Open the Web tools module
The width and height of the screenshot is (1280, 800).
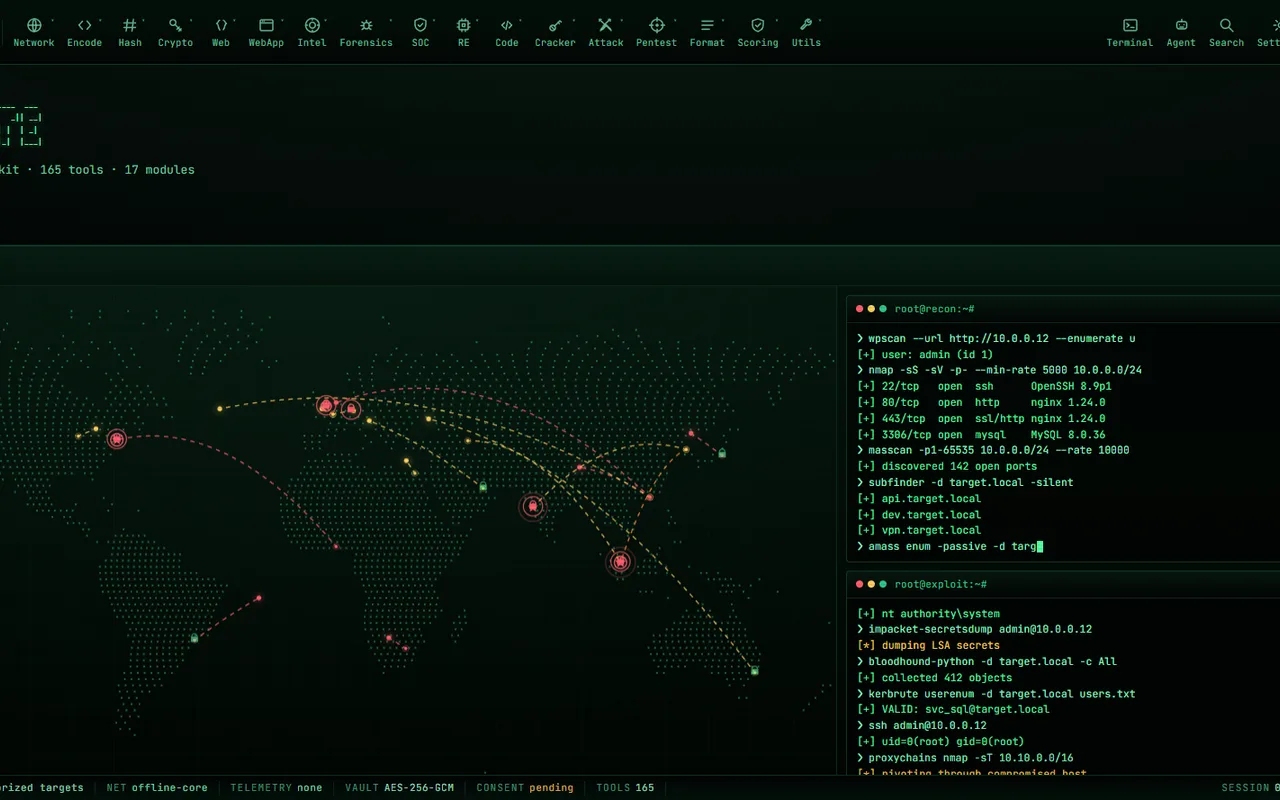coord(221,32)
